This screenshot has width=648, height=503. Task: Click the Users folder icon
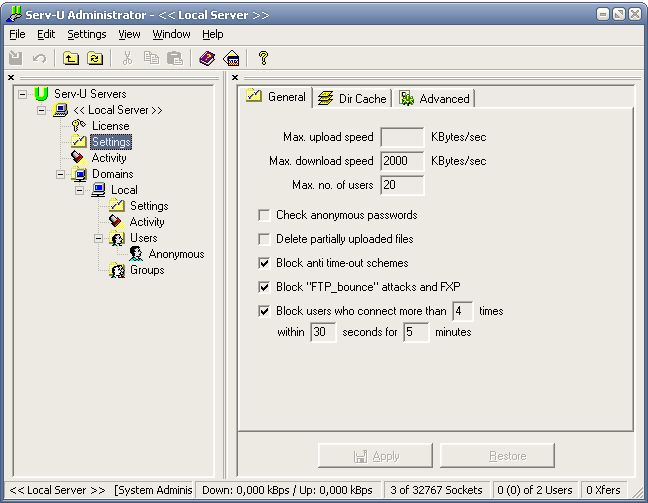point(117,238)
